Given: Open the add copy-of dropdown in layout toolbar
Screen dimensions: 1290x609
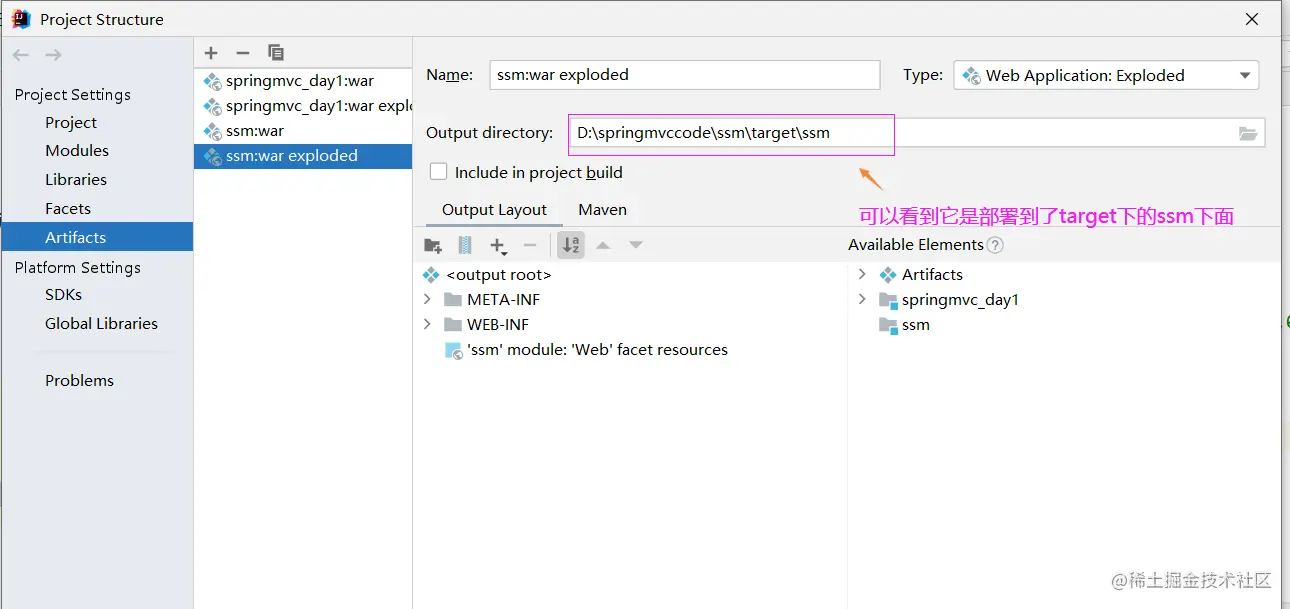Looking at the screenshot, I should [x=498, y=245].
